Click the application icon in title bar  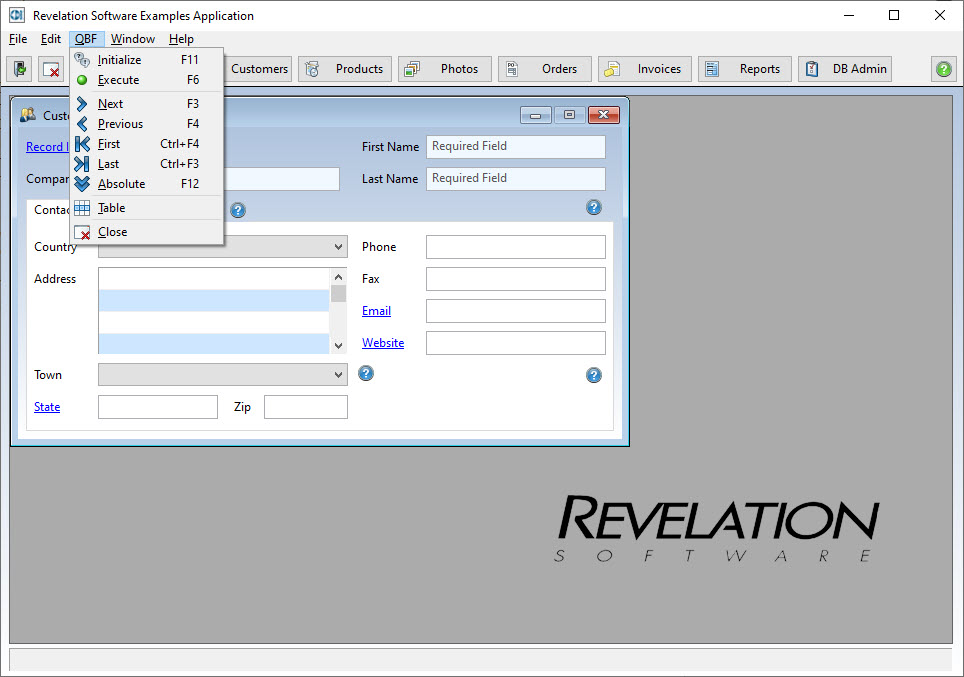click(x=17, y=15)
